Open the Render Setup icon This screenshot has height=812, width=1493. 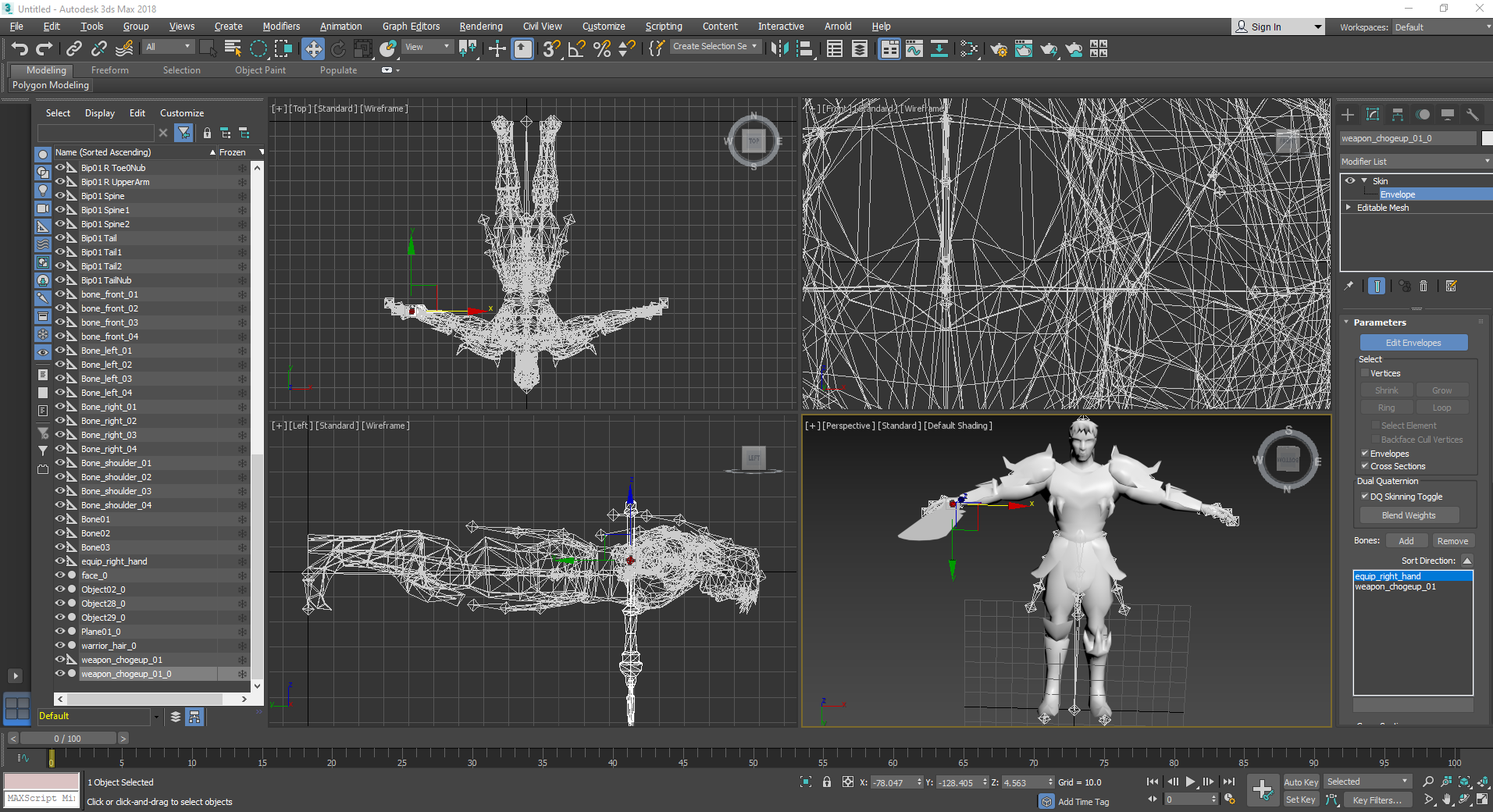pos(999,48)
